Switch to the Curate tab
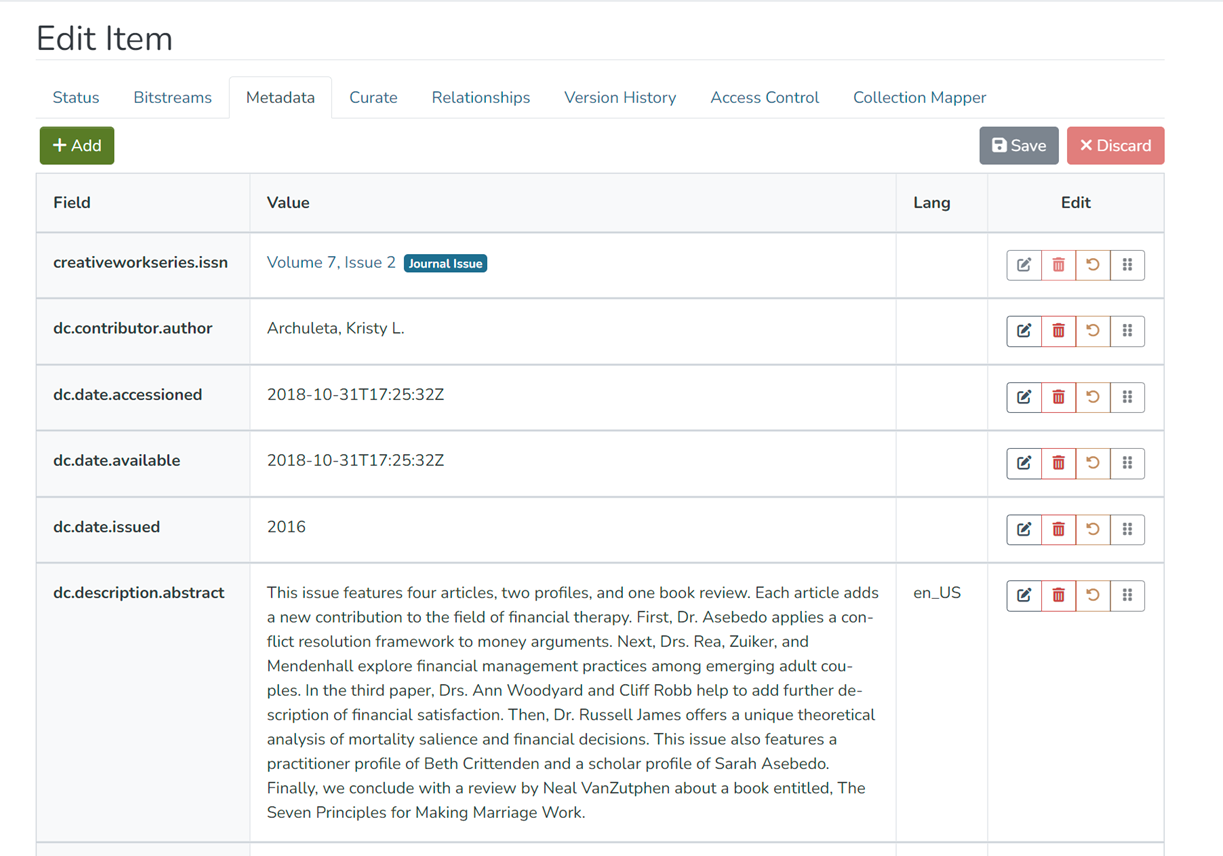The height and width of the screenshot is (856, 1223). pos(373,97)
